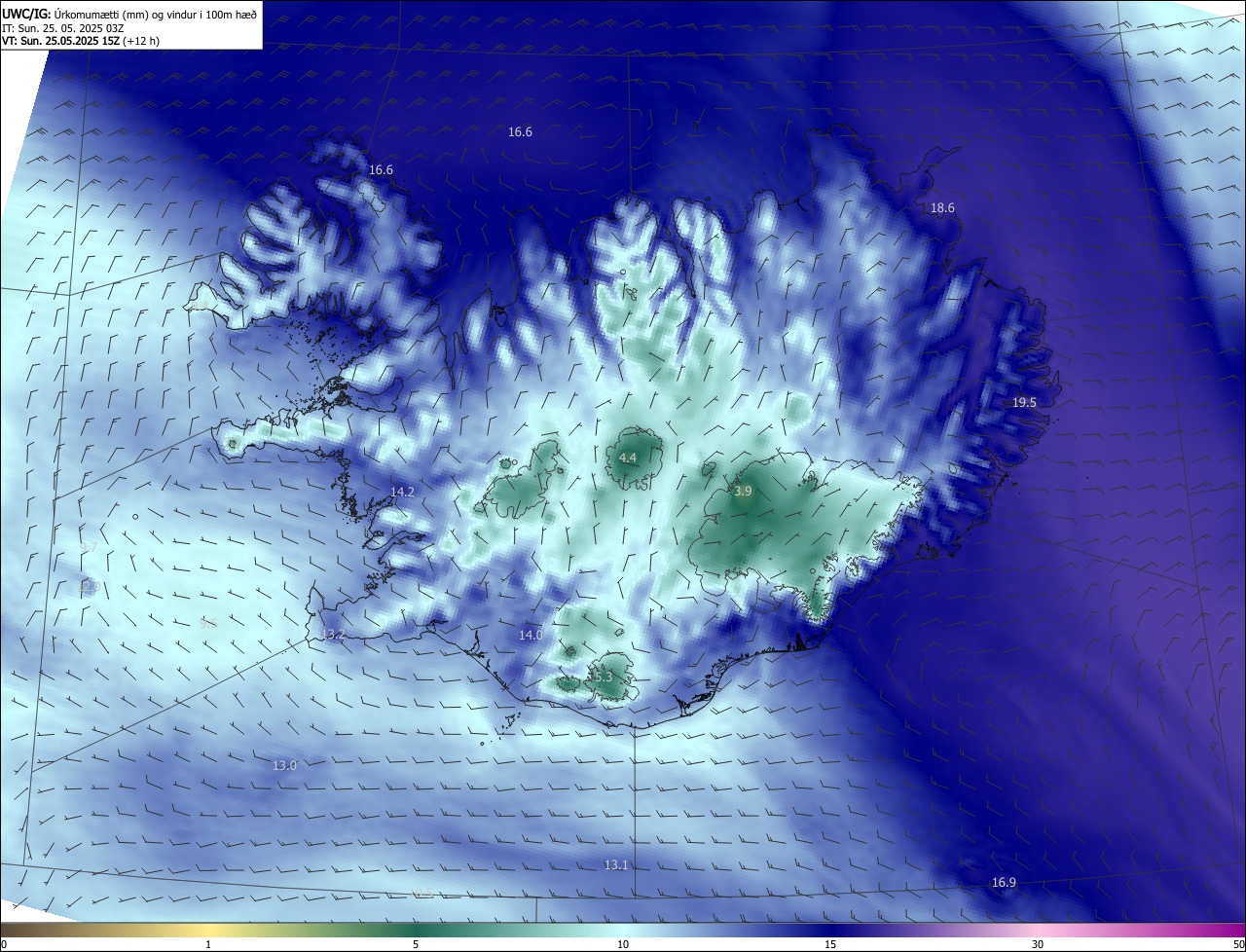This screenshot has width=1246, height=952.
Task: Click the 16.6 value near the Westfjords peninsula
Action: 381,170
